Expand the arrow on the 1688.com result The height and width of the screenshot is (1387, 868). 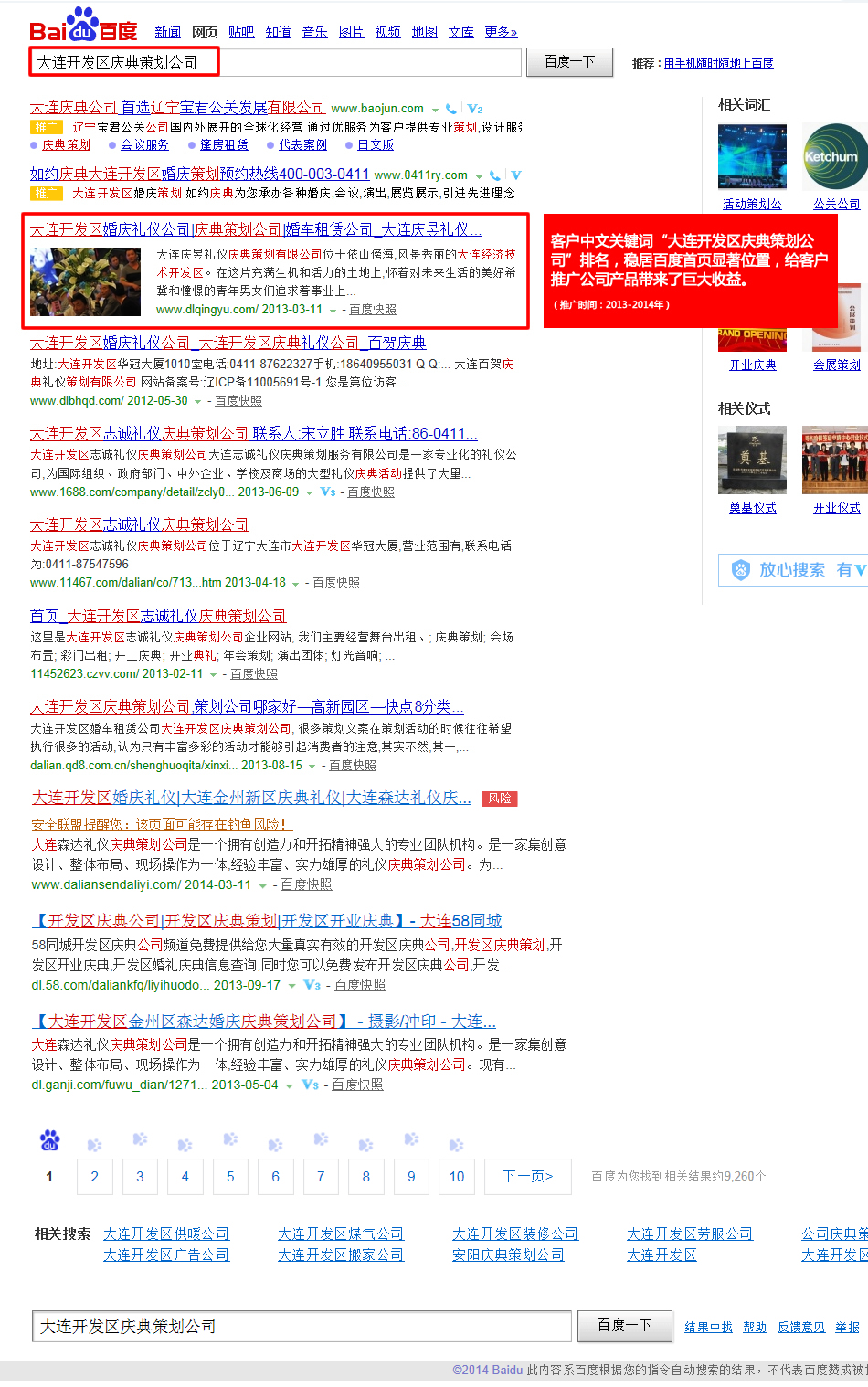pyautogui.click(x=309, y=493)
